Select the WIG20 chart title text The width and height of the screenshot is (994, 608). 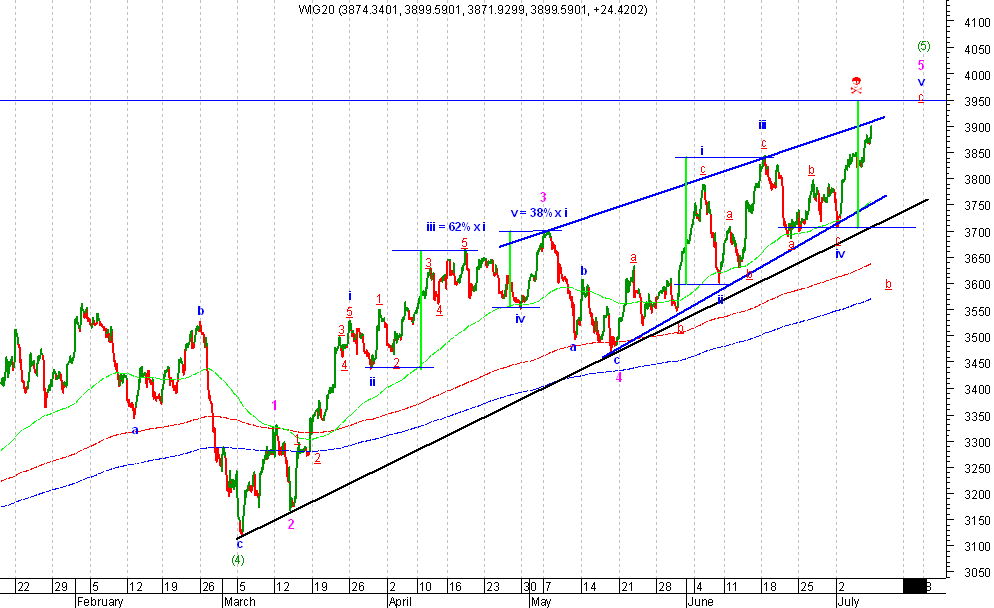click(473, 10)
